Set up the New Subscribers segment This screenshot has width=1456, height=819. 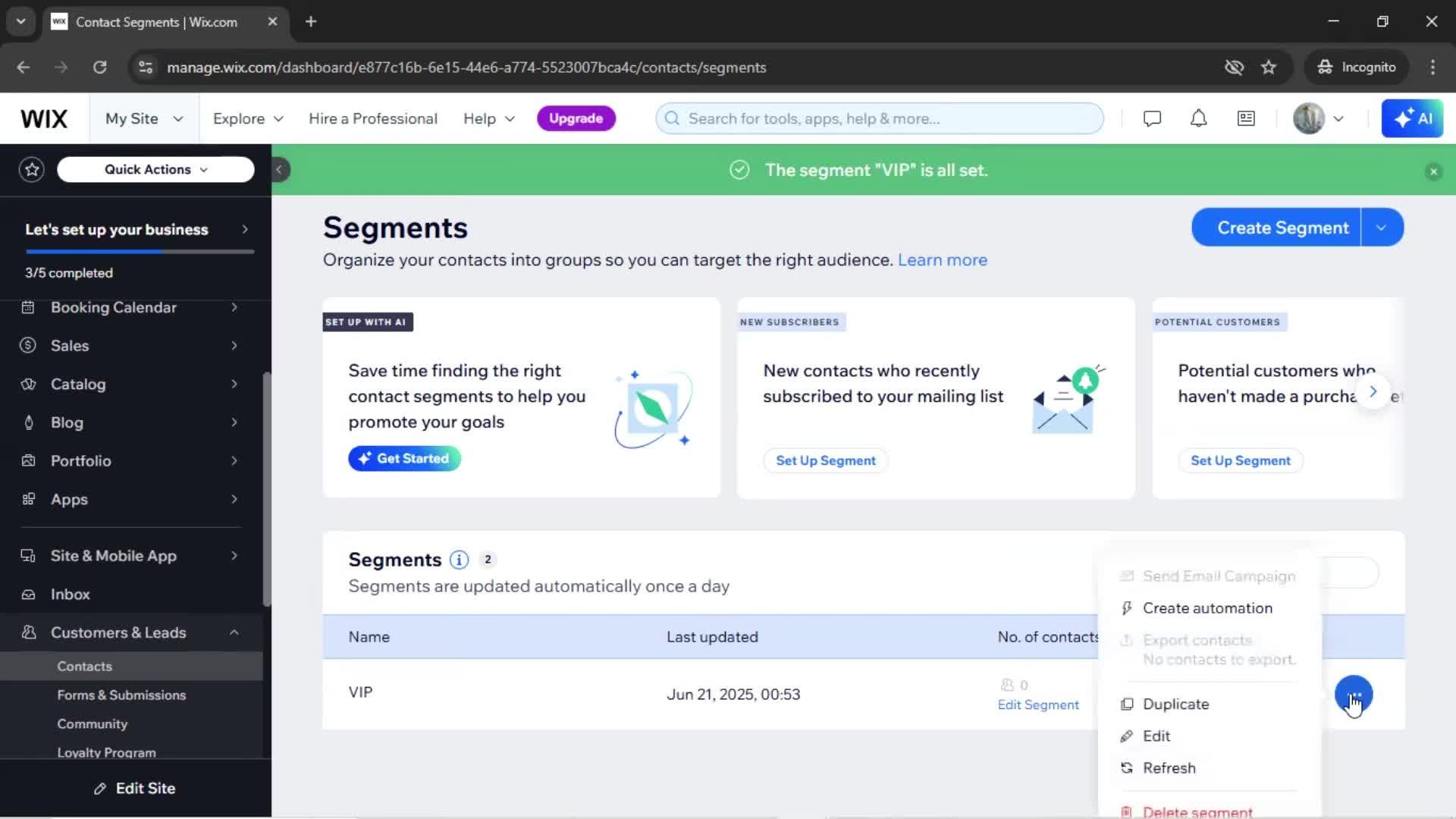pos(825,461)
